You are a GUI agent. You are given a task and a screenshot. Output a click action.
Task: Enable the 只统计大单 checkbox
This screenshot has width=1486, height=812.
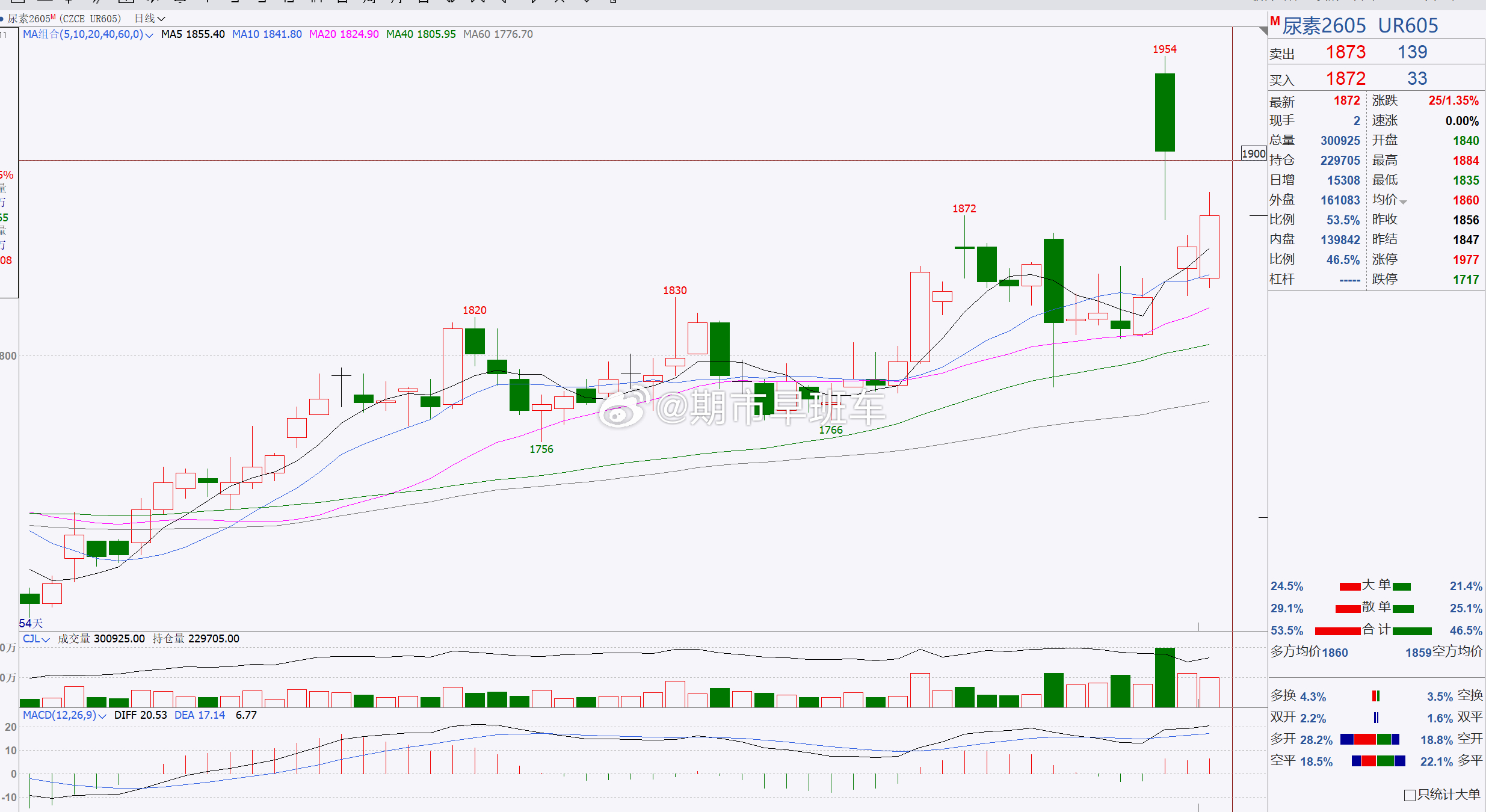point(1410,795)
